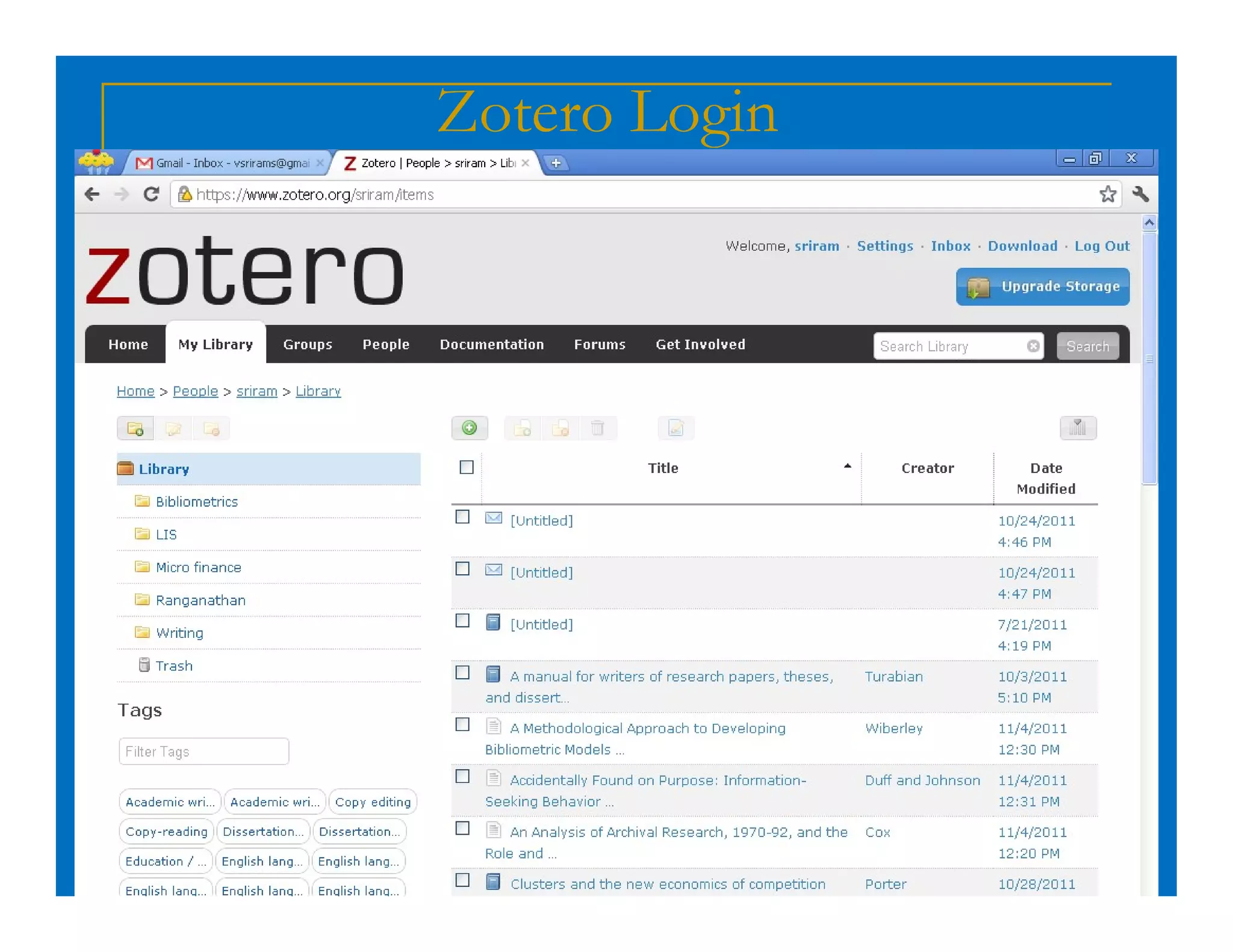
Task: Click the trash delete items toolbar icon
Action: pyautogui.click(x=597, y=428)
